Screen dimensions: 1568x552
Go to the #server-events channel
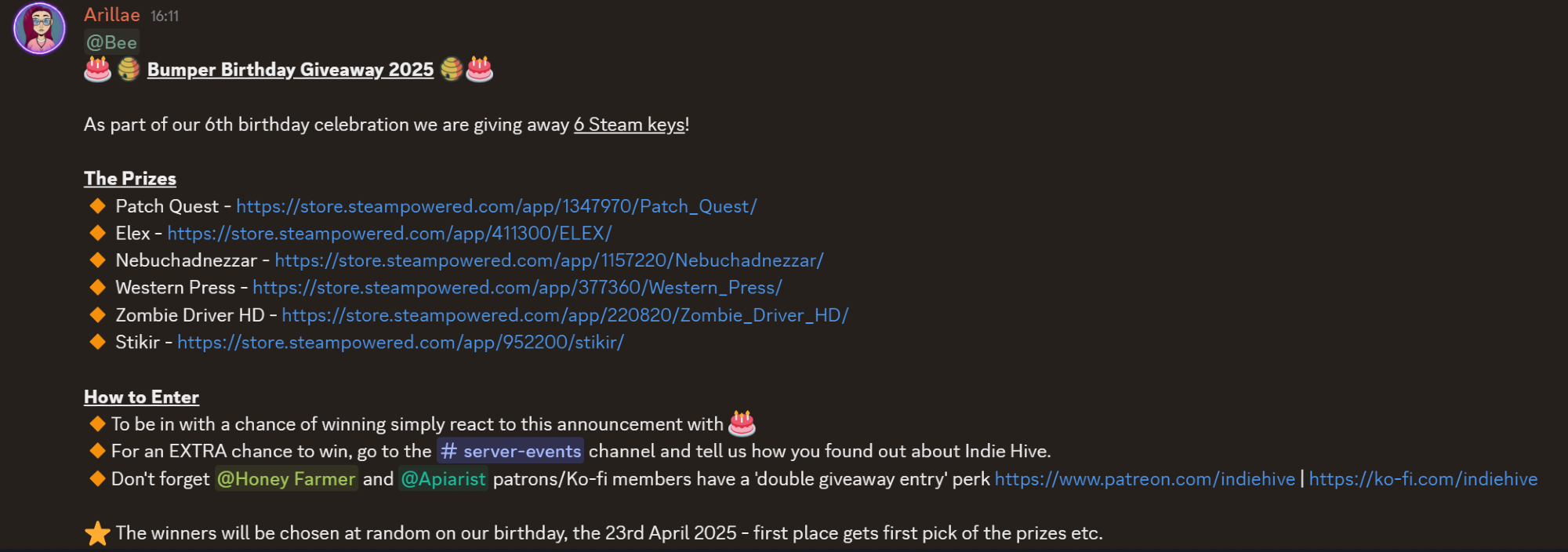510,451
